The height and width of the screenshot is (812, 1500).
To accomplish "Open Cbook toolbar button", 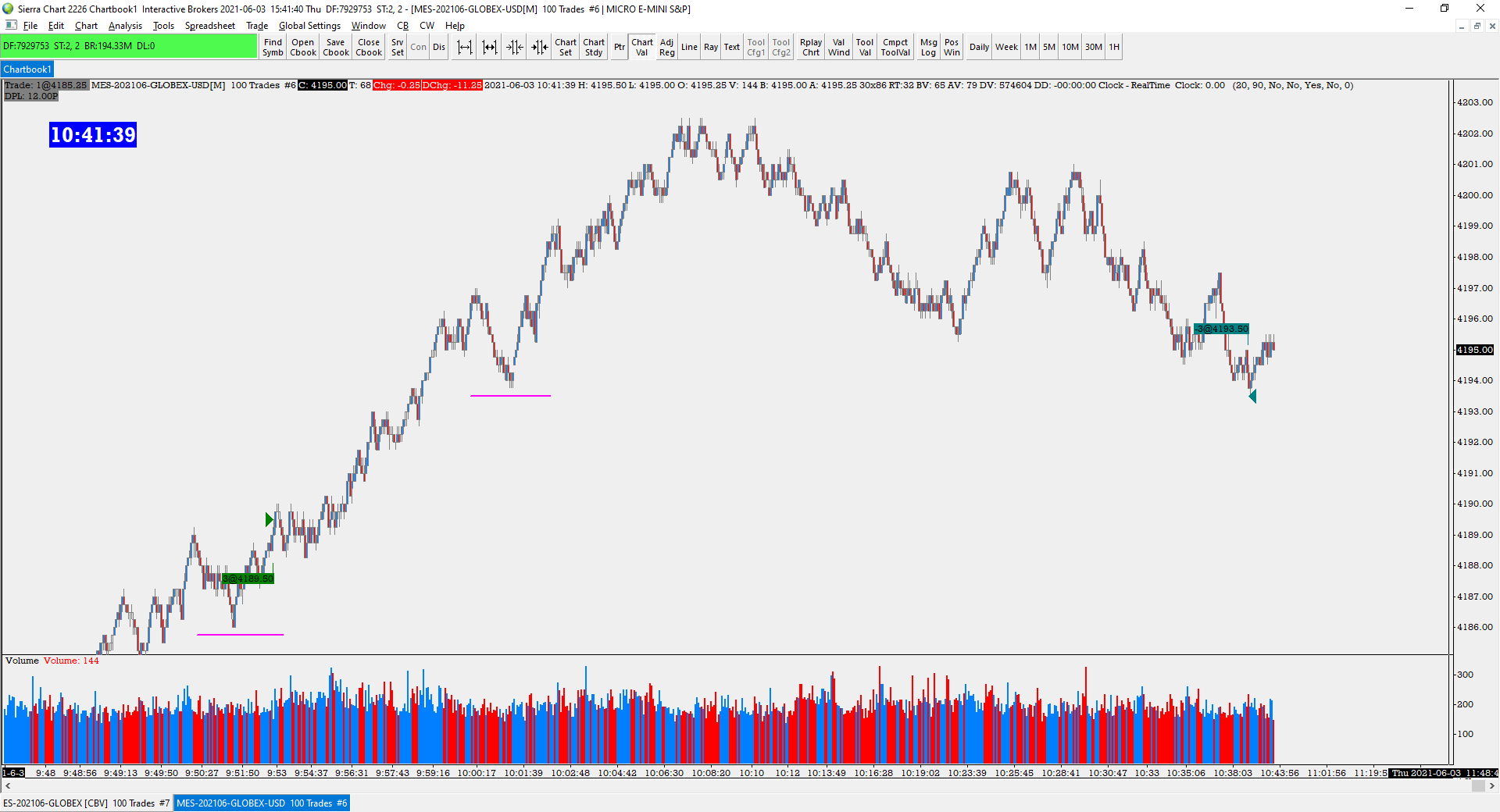I will click(303, 47).
